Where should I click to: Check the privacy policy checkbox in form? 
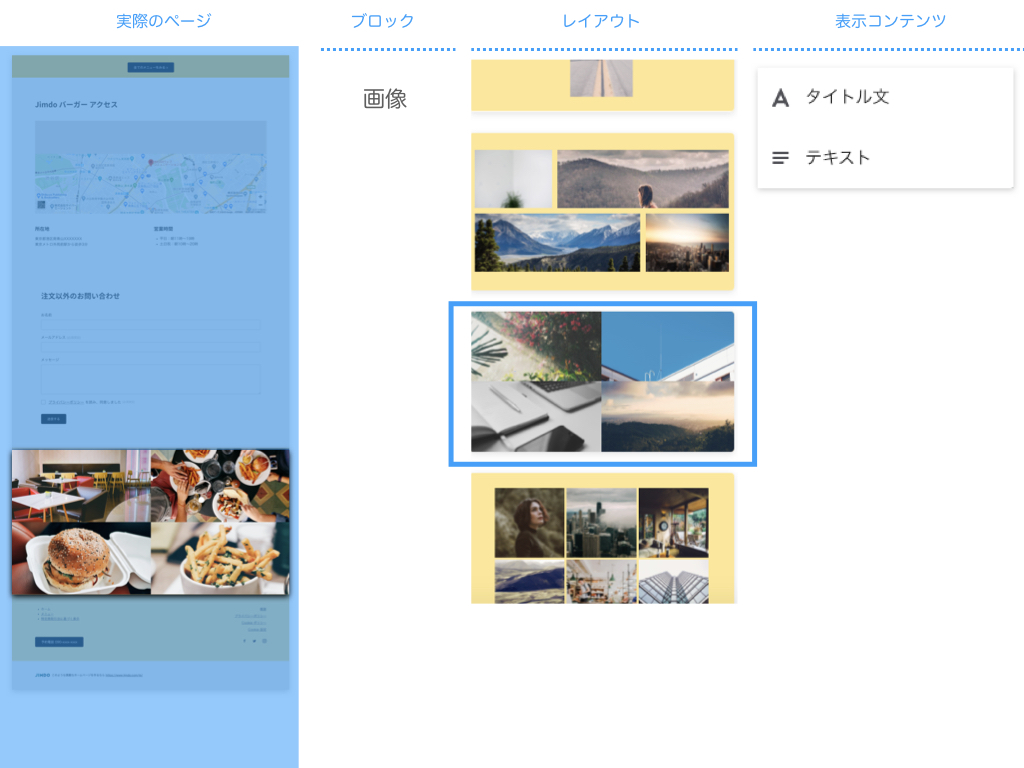(44, 402)
